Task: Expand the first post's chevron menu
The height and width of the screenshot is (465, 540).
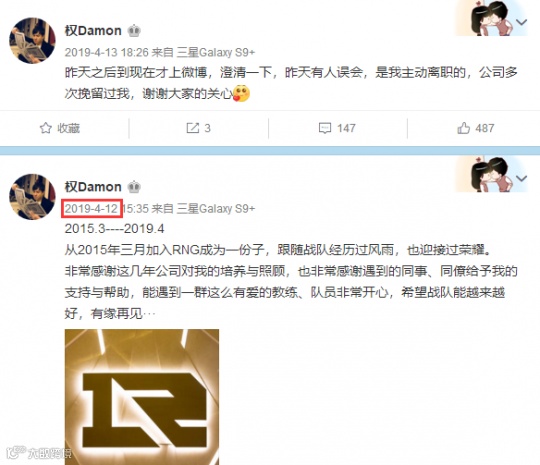Action: tap(521, 22)
